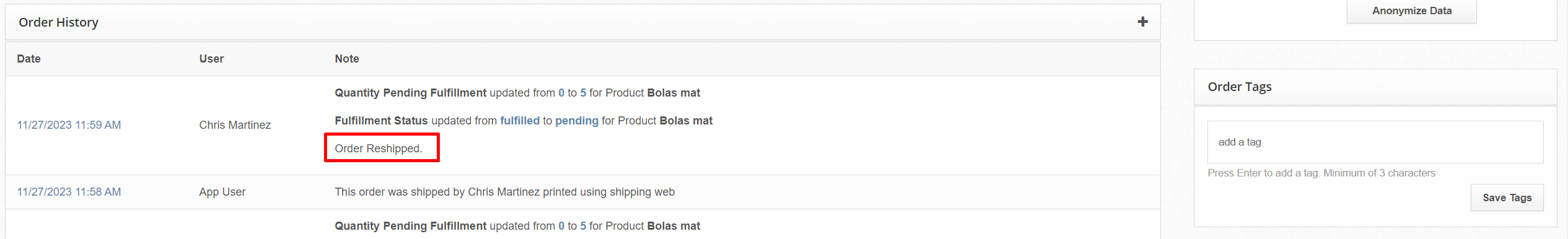Click the Fulfillment Status bold label
Image resolution: width=1568 pixels, height=239 pixels.
(x=381, y=121)
